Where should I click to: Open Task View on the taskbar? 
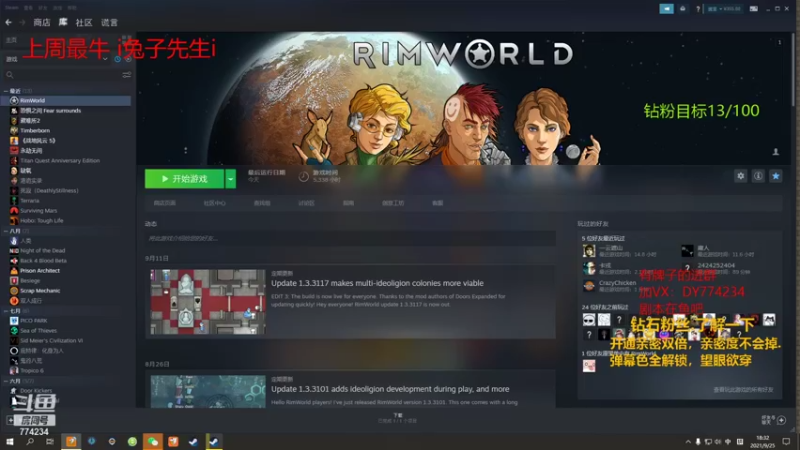(49, 441)
